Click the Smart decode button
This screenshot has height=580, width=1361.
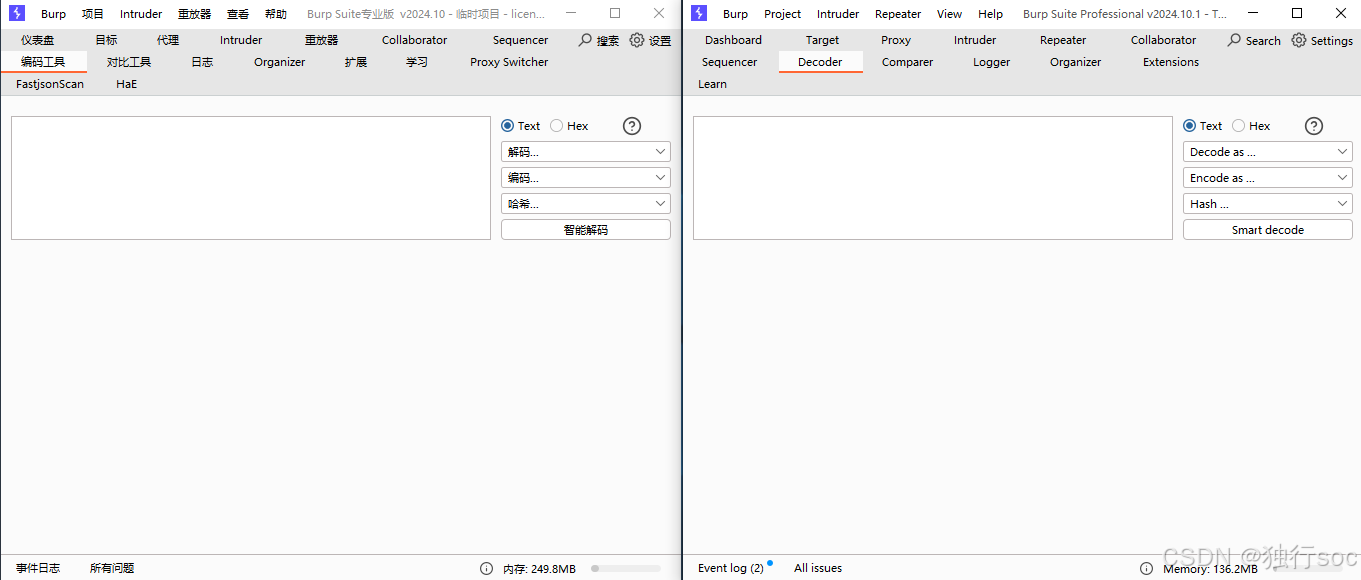[1268, 230]
